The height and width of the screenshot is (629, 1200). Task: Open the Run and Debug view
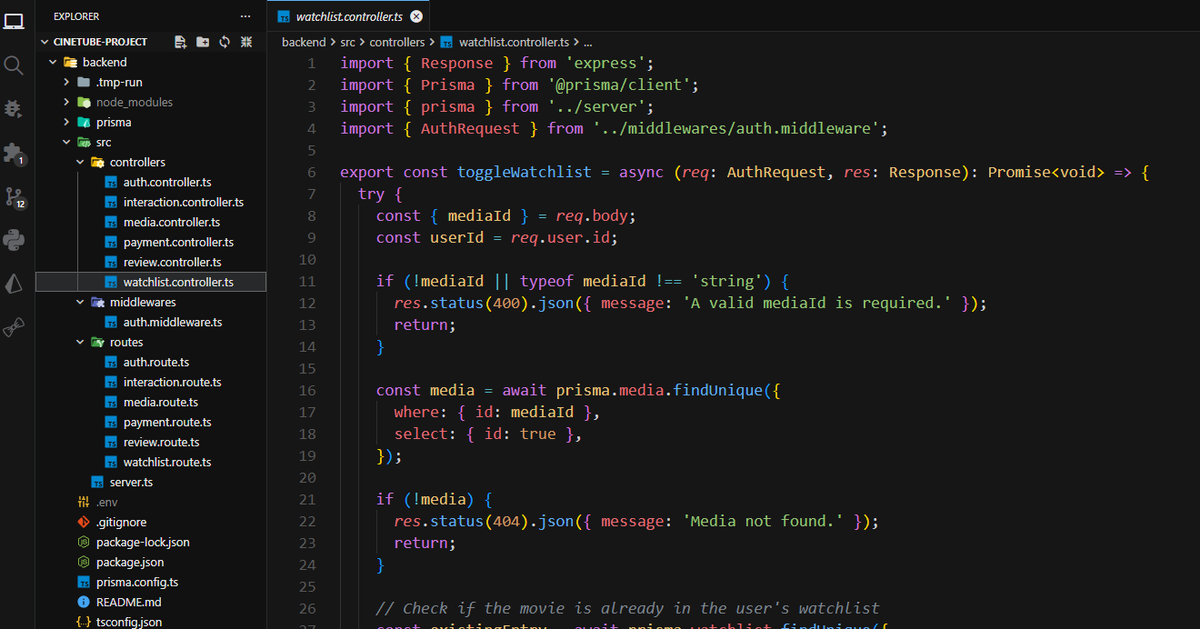click(14, 108)
